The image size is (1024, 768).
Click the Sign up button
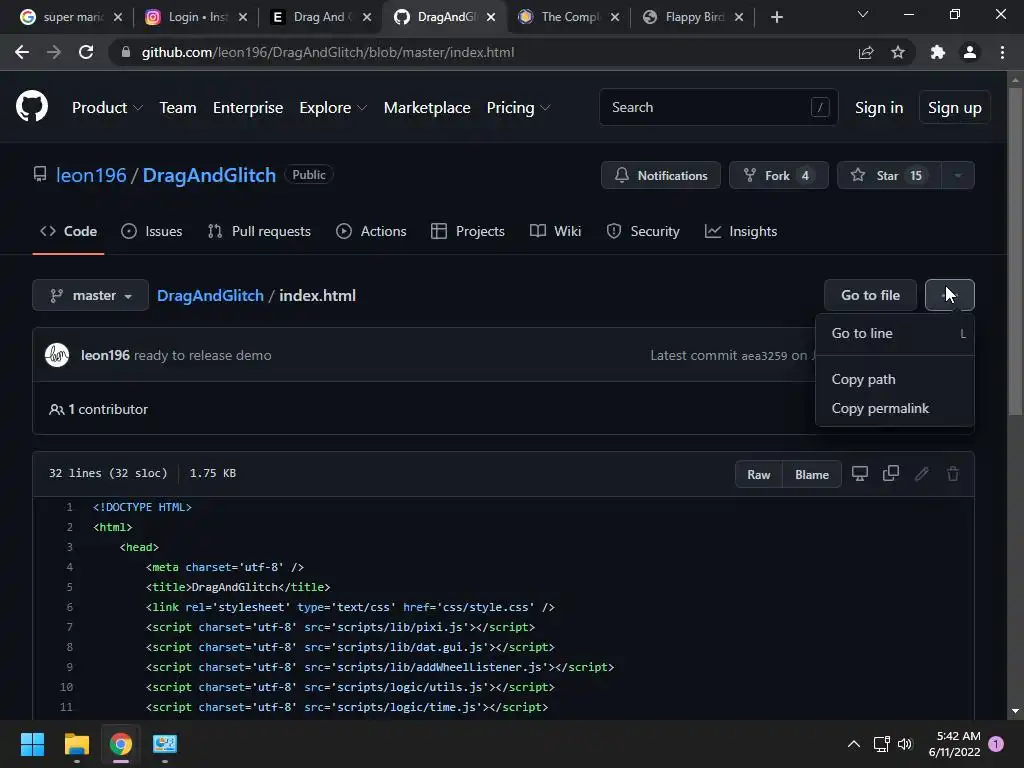point(955,108)
